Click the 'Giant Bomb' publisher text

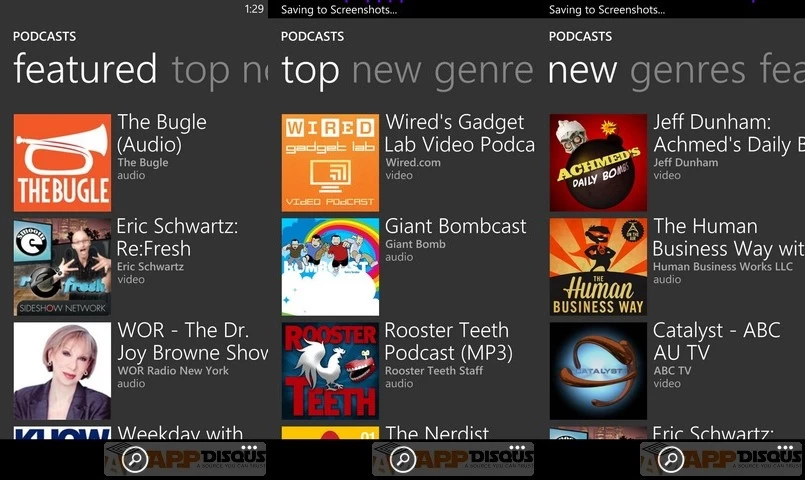[x=415, y=244]
